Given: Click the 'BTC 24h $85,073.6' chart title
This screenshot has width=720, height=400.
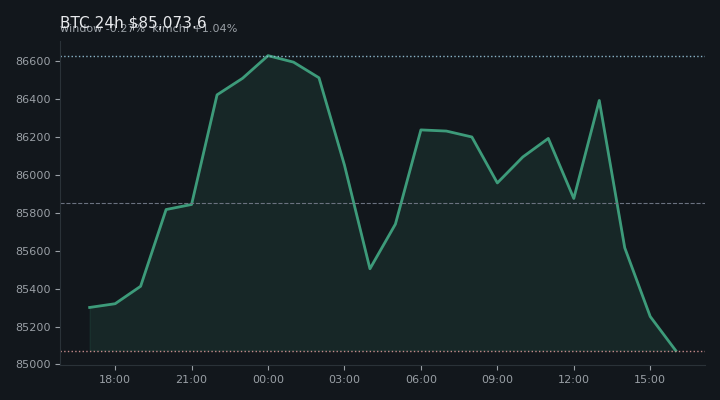Looking at the screenshot, I should 133,22.
